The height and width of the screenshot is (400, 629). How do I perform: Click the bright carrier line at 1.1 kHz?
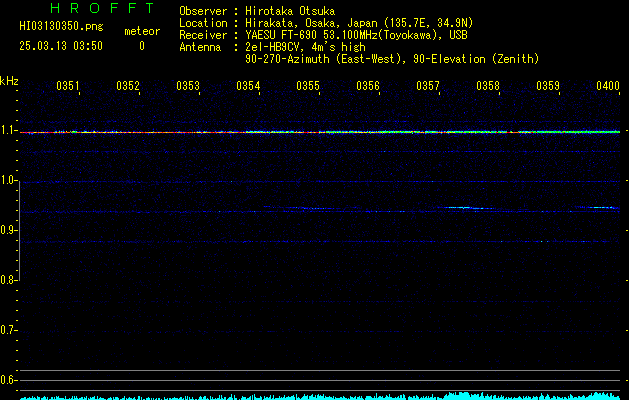(320, 132)
